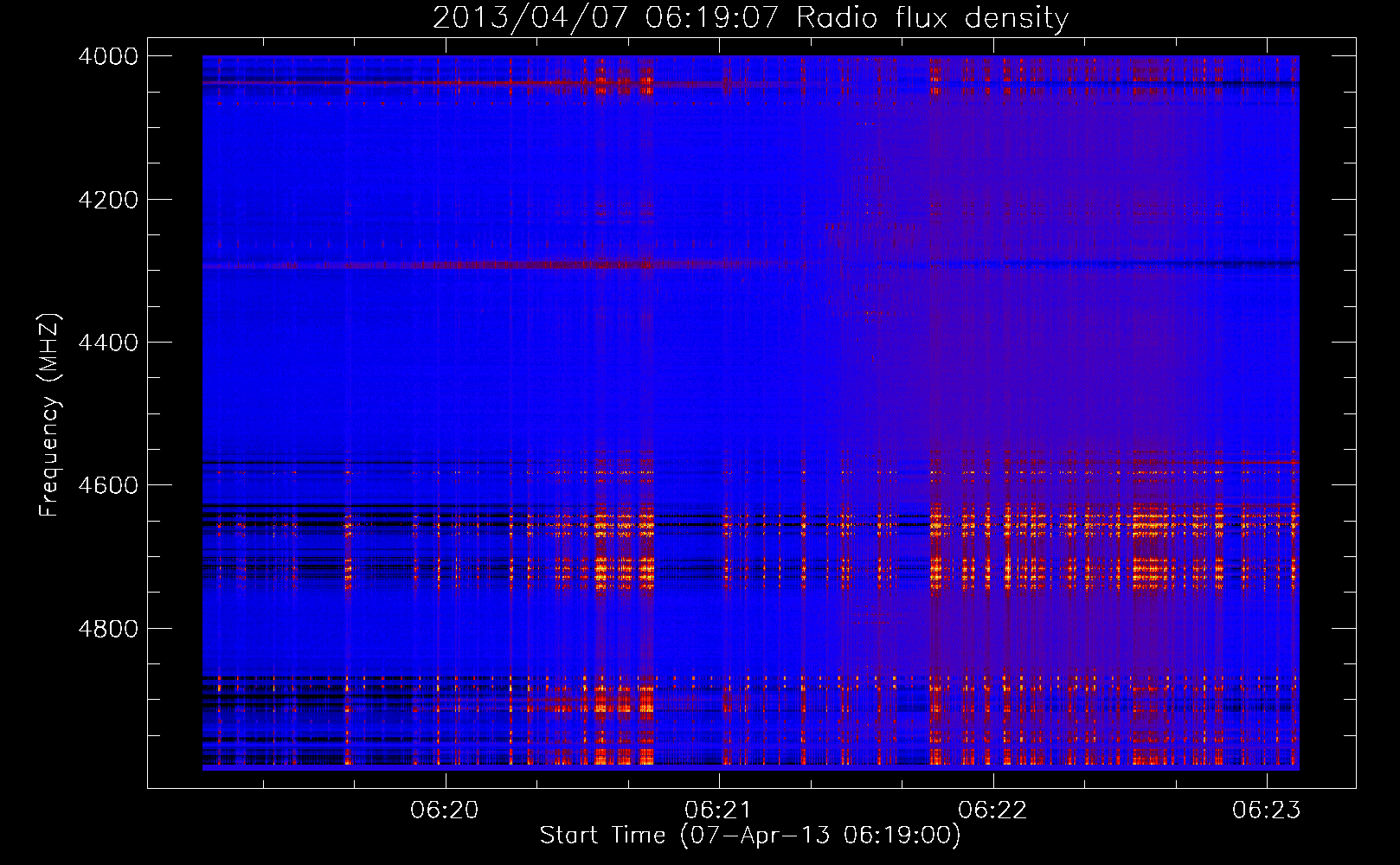Click the 06:21 time tick label
Screen dimensions: 1400x865
click(719, 811)
